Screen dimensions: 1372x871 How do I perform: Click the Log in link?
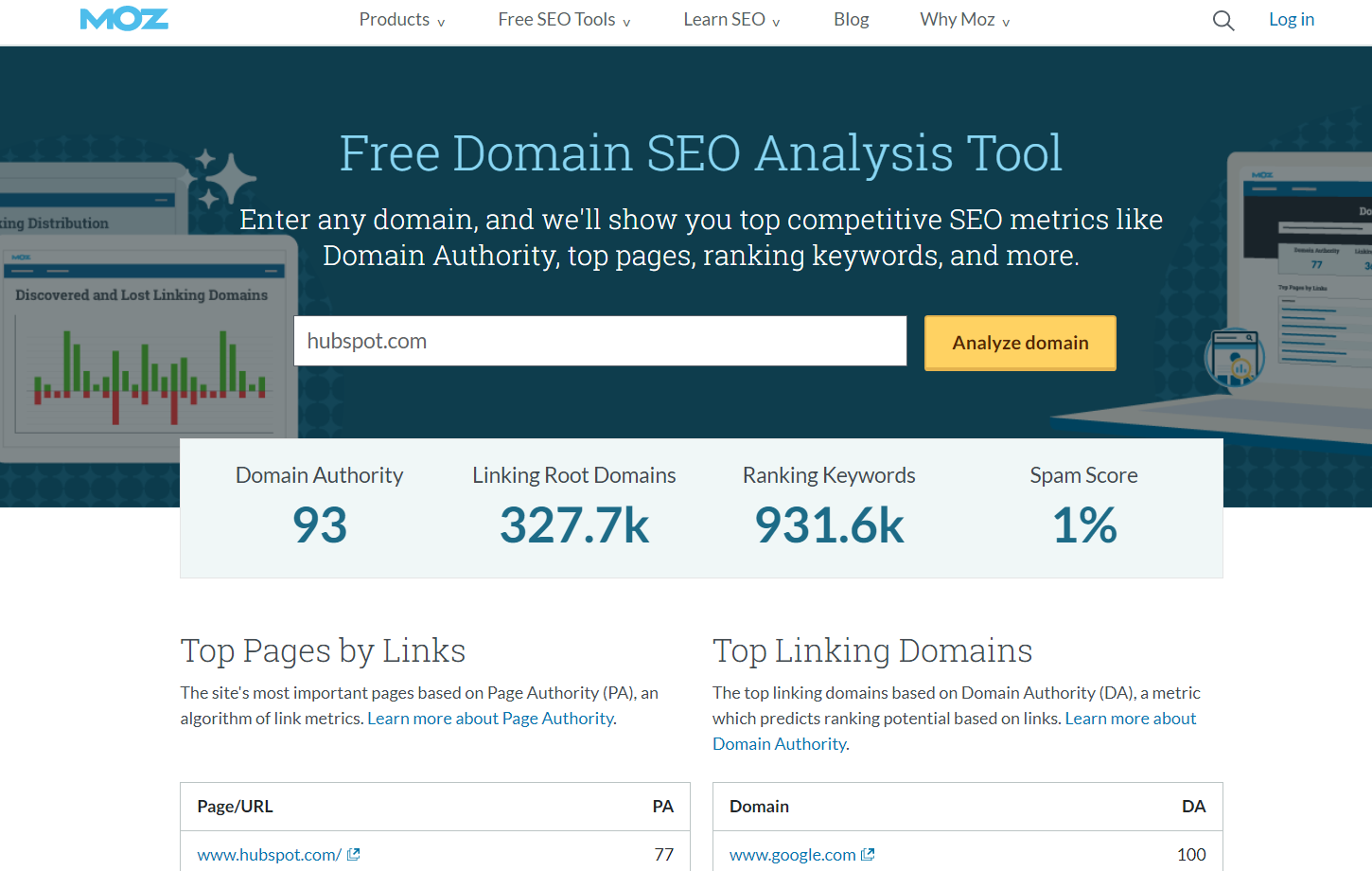click(x=1291, y=20)
